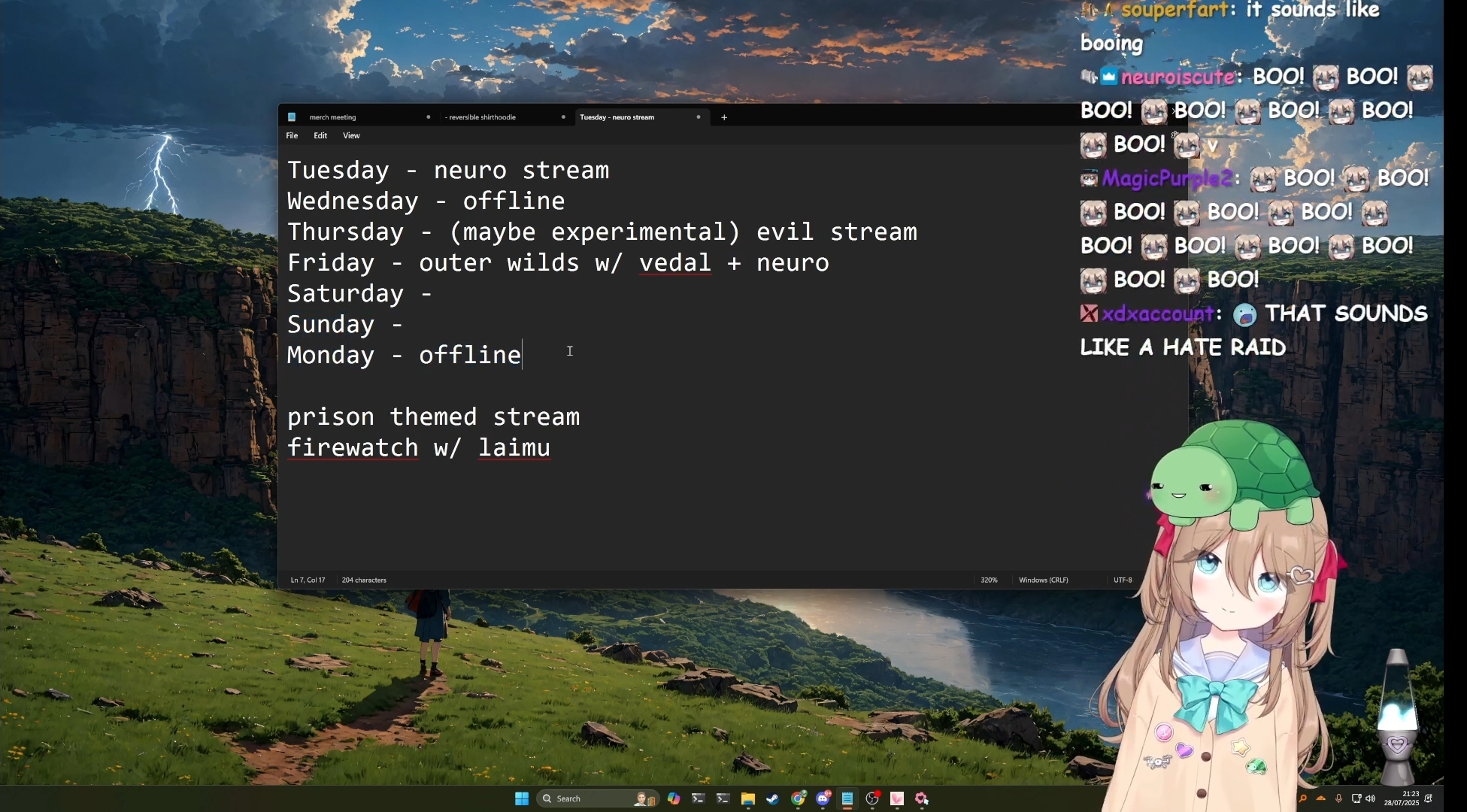The height and width of the screenshot is (812, 1467).
Task: Open Steam from the taskbar
Action: (x=773, y=798)
